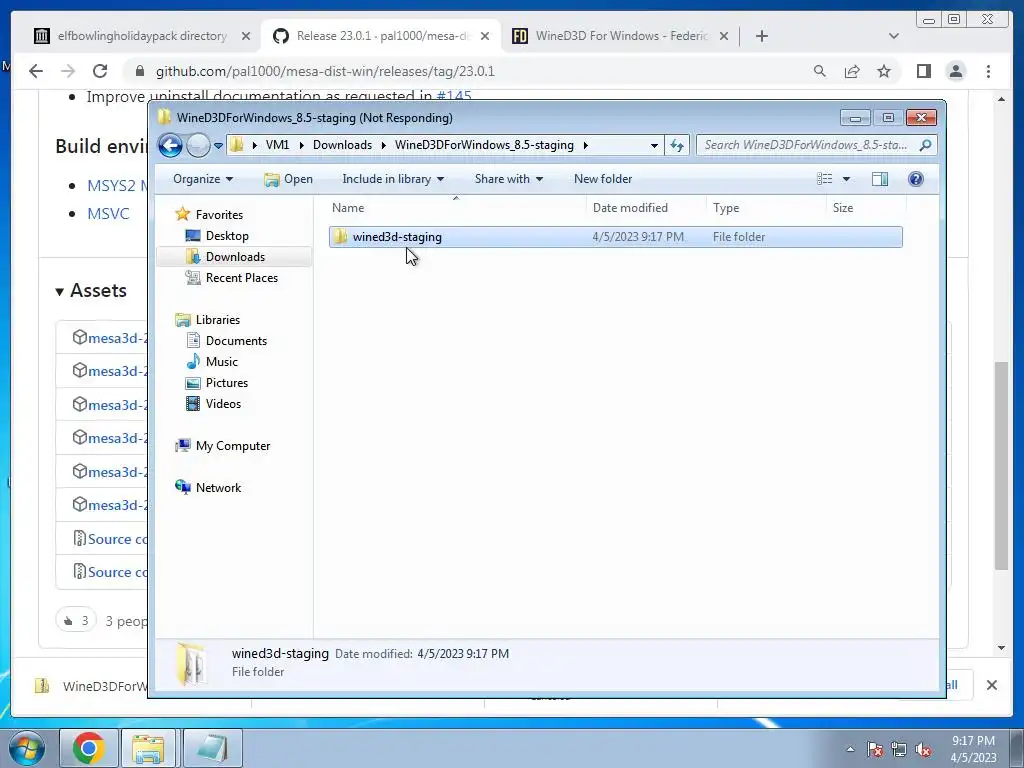1024x768 pixels.
Task: Click the volume tray icon
Action: pyautogui.click(x=923, y=750)
